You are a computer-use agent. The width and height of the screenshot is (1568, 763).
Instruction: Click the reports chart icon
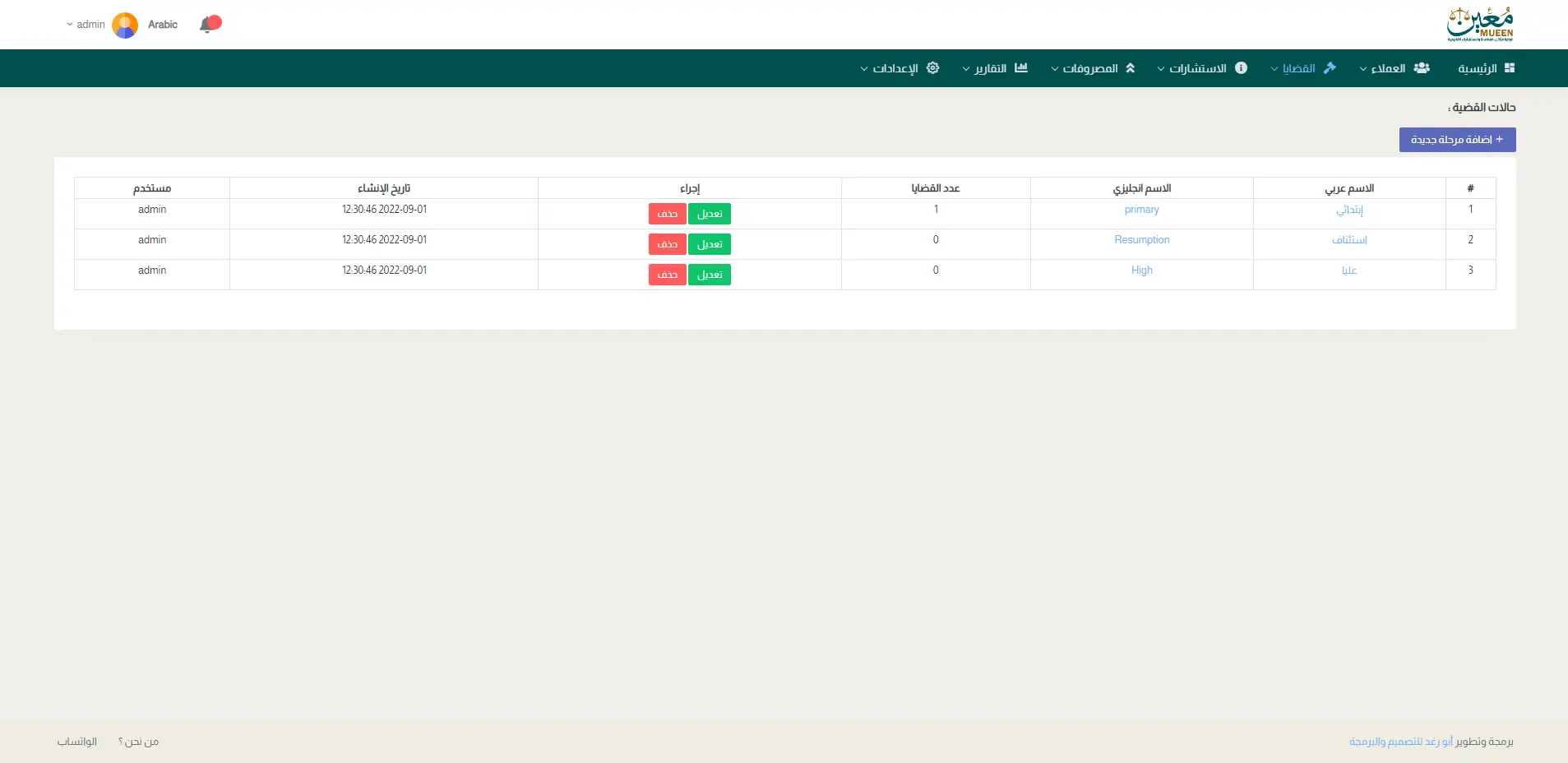pyautogui.click(x=1021, y=68)
